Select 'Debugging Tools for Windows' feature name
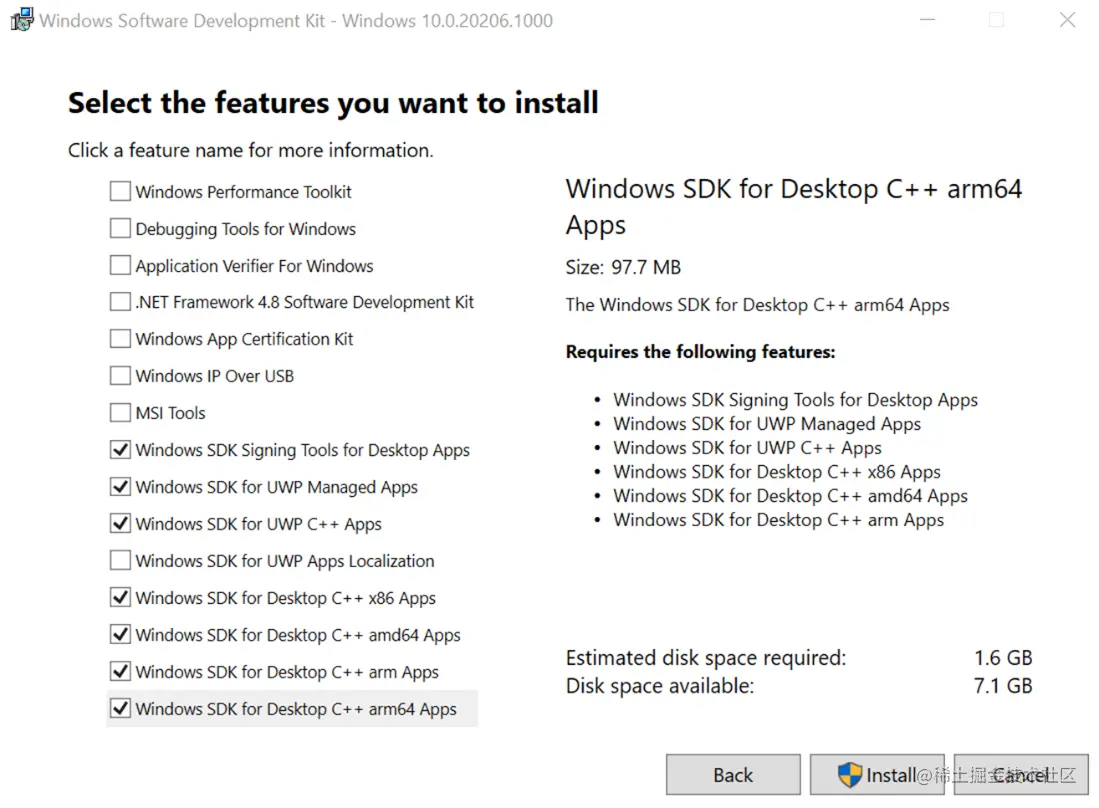 (x=245, y=229)
